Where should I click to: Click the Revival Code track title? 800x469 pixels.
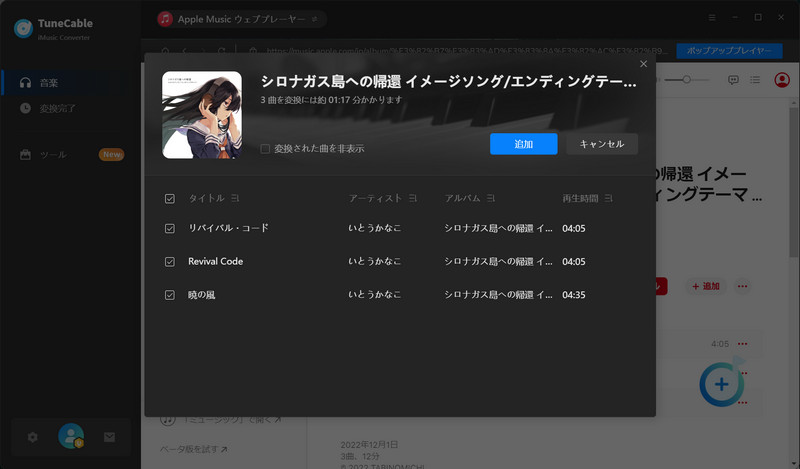click(x=215, y=261)
